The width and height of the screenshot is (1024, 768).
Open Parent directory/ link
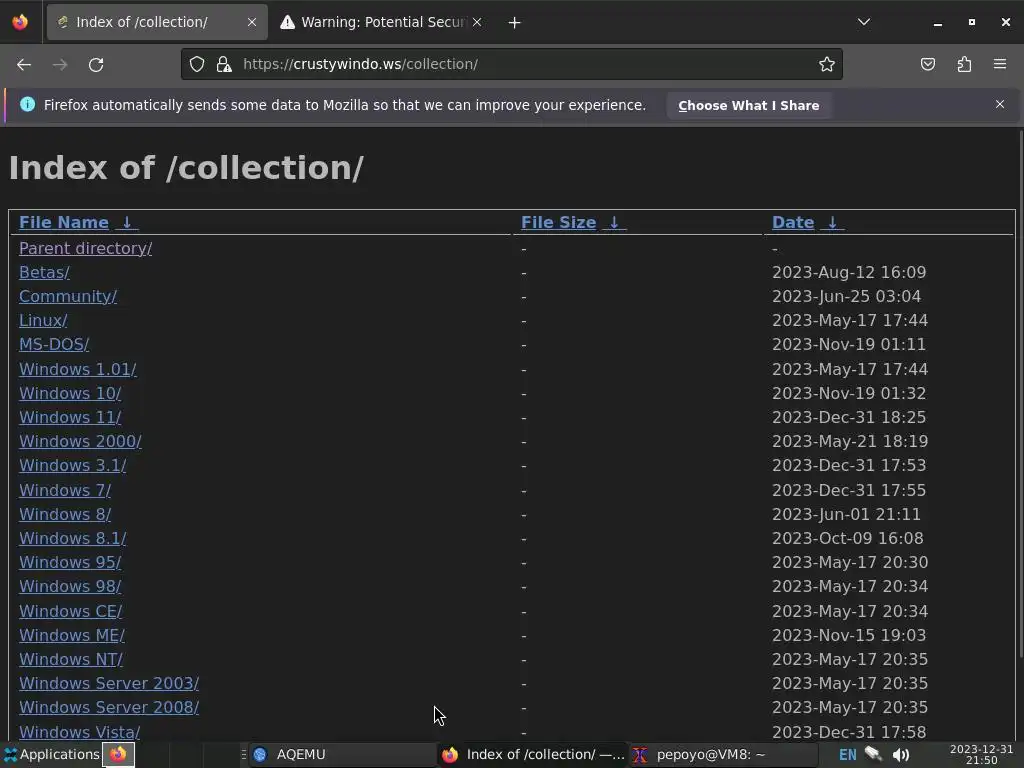click(x=86, y=249)
